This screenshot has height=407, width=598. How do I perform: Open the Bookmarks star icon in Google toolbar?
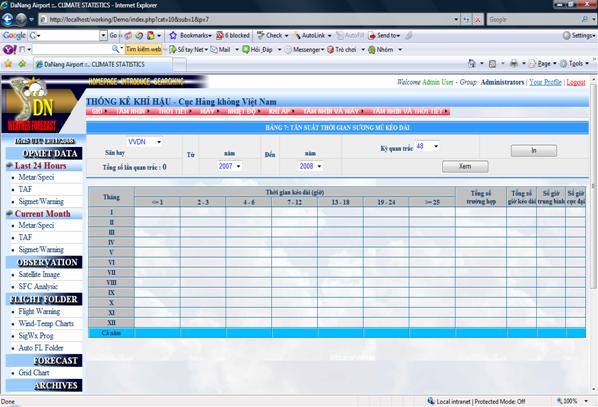173,35
